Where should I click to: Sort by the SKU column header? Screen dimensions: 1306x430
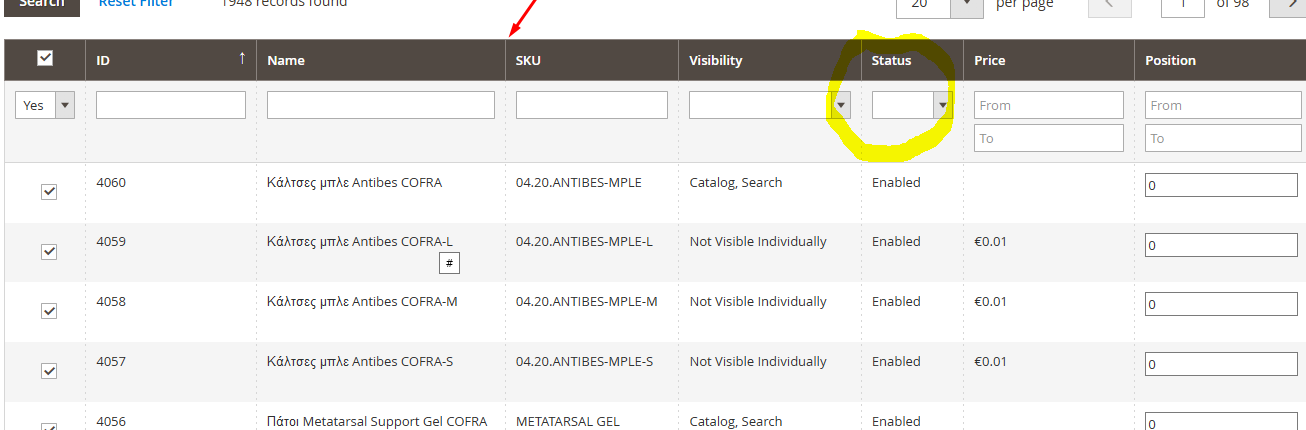click(528, 60)
